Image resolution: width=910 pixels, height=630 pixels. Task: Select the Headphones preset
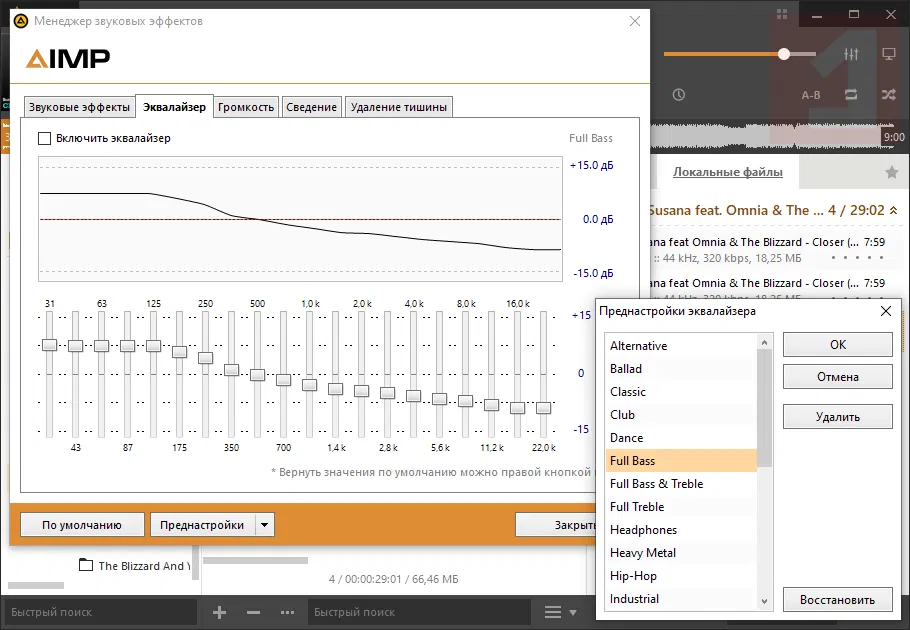(x=681, y=530)
